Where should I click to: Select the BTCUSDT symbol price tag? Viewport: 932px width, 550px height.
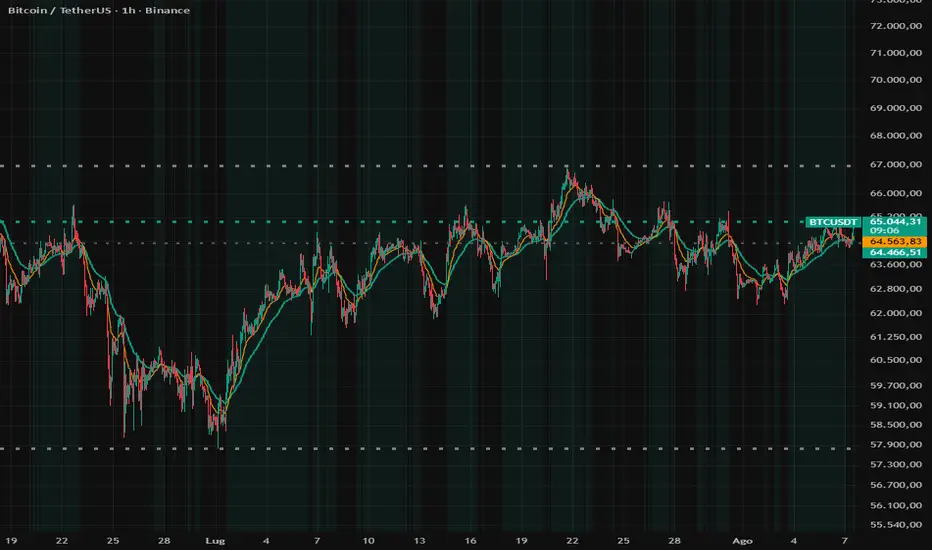click(833, 222)
